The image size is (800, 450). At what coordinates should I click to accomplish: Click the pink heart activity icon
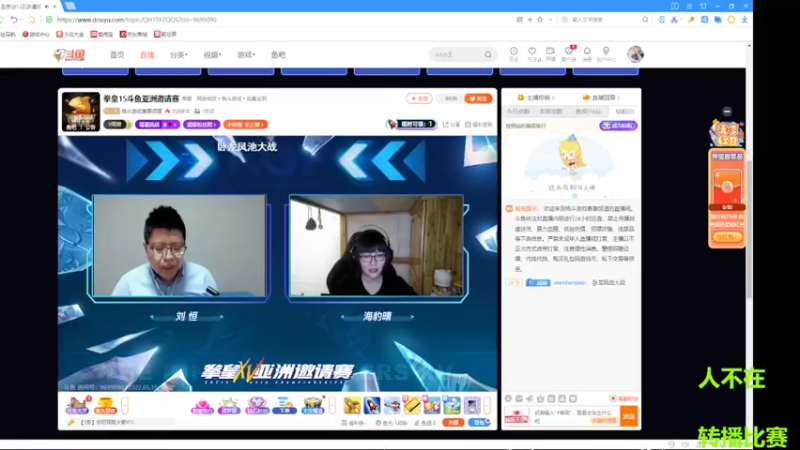tap(202, 406)
